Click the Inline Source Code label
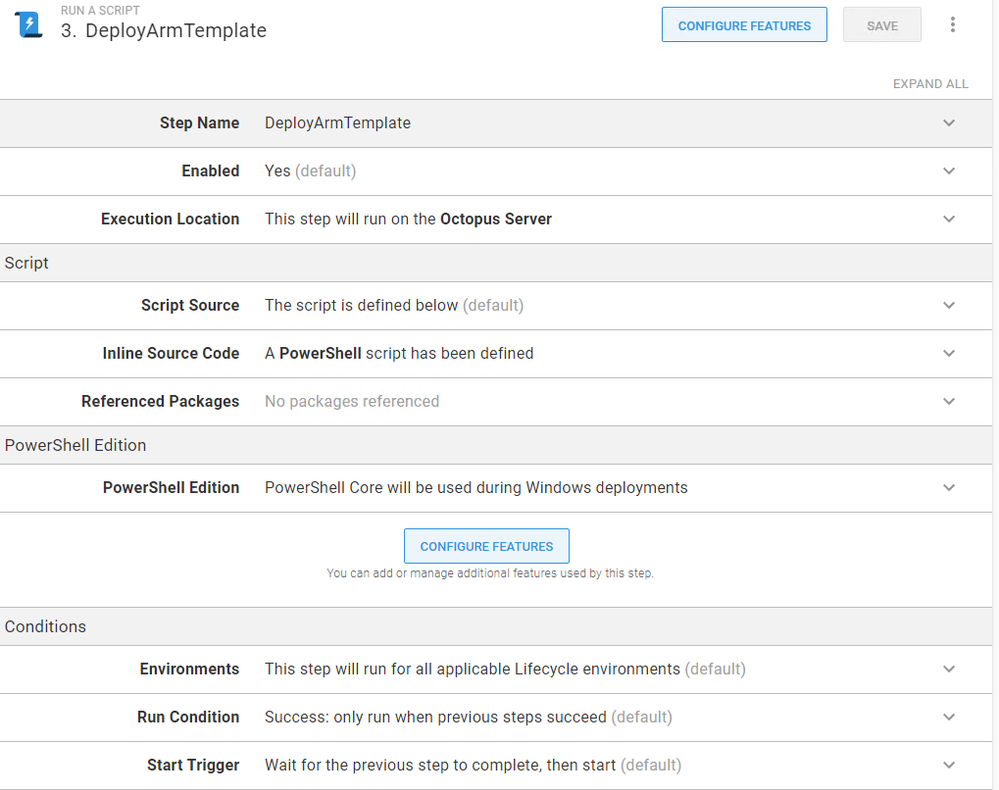This screenshot has width=999, height=790. (171, 354)
